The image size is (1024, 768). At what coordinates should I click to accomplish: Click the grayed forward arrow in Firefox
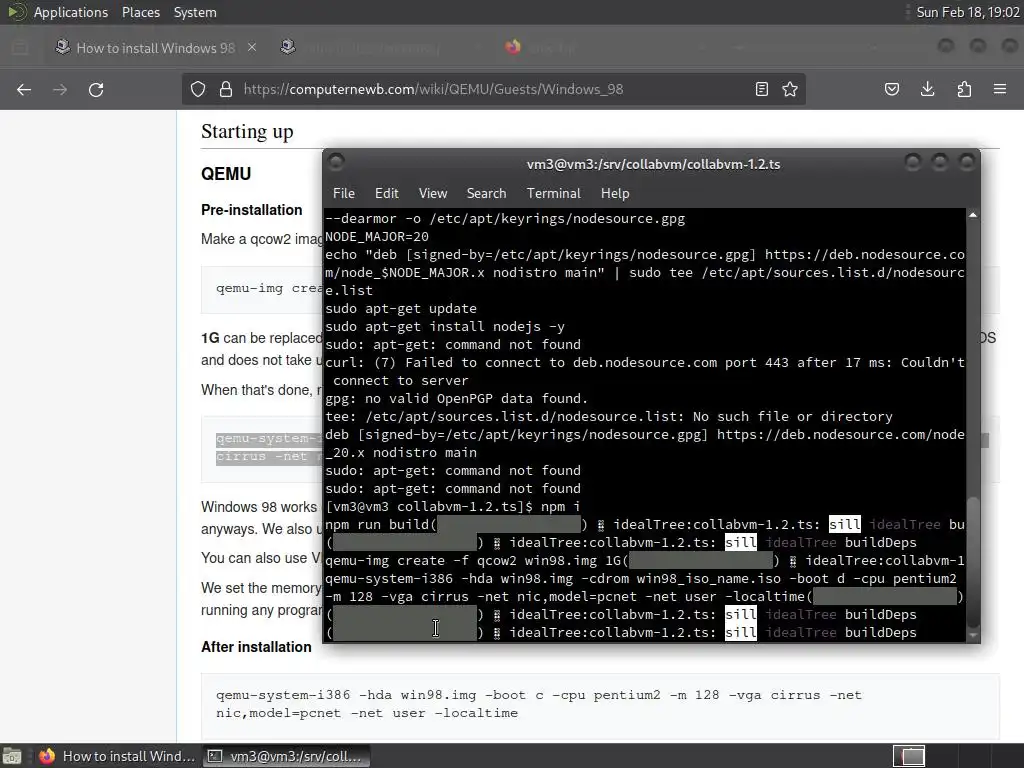(60, 89)
